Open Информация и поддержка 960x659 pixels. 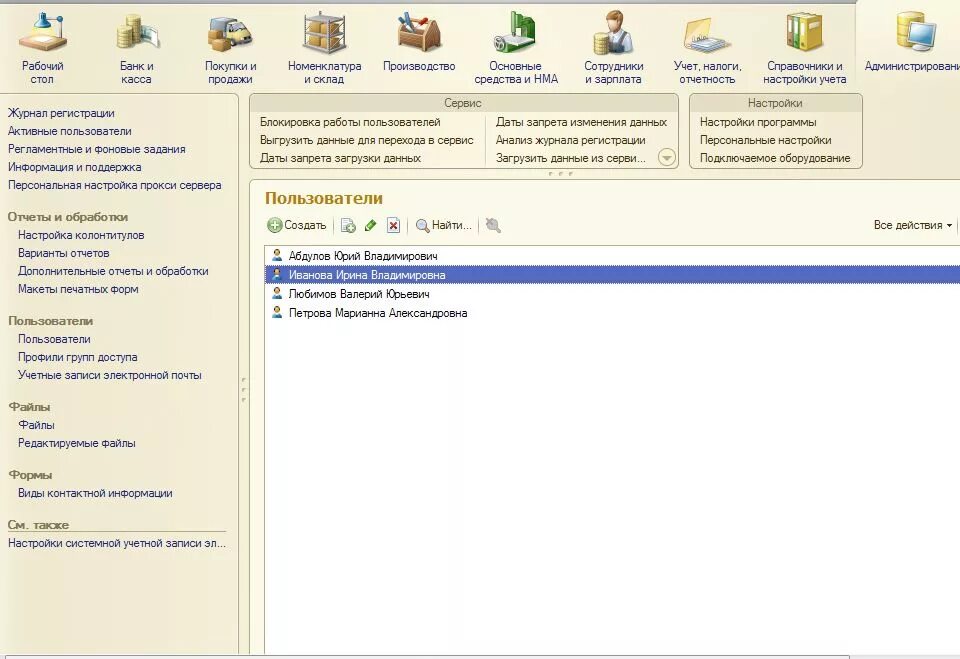coord(75,167)
